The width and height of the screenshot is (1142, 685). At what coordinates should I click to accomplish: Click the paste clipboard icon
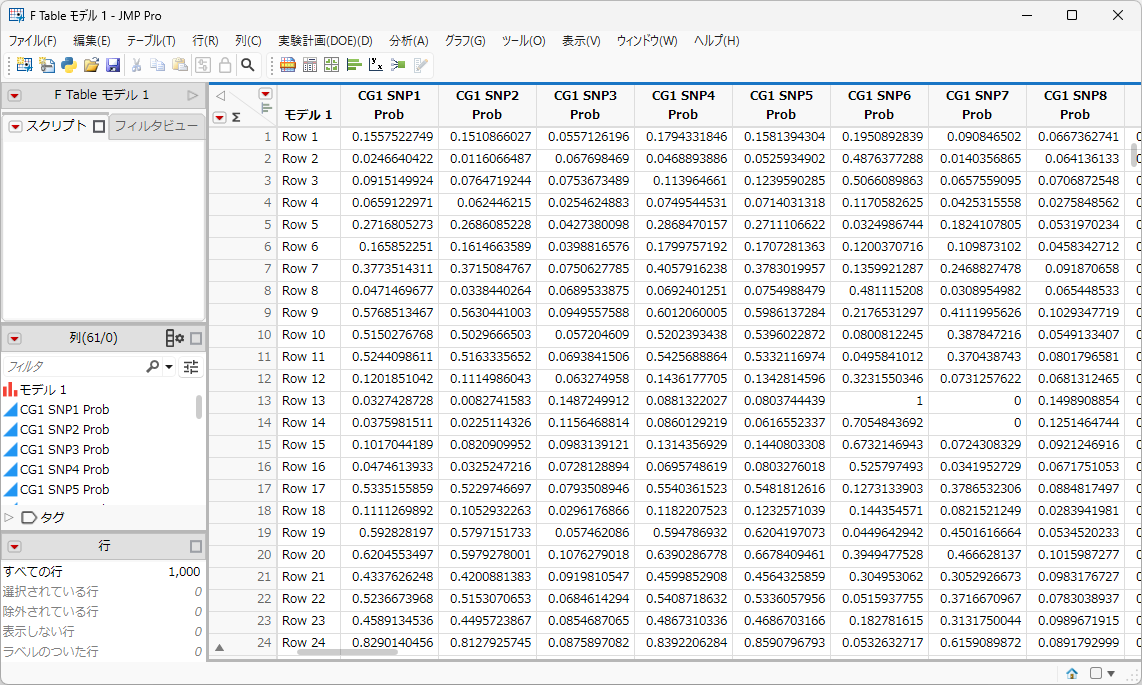click(180, 66)
